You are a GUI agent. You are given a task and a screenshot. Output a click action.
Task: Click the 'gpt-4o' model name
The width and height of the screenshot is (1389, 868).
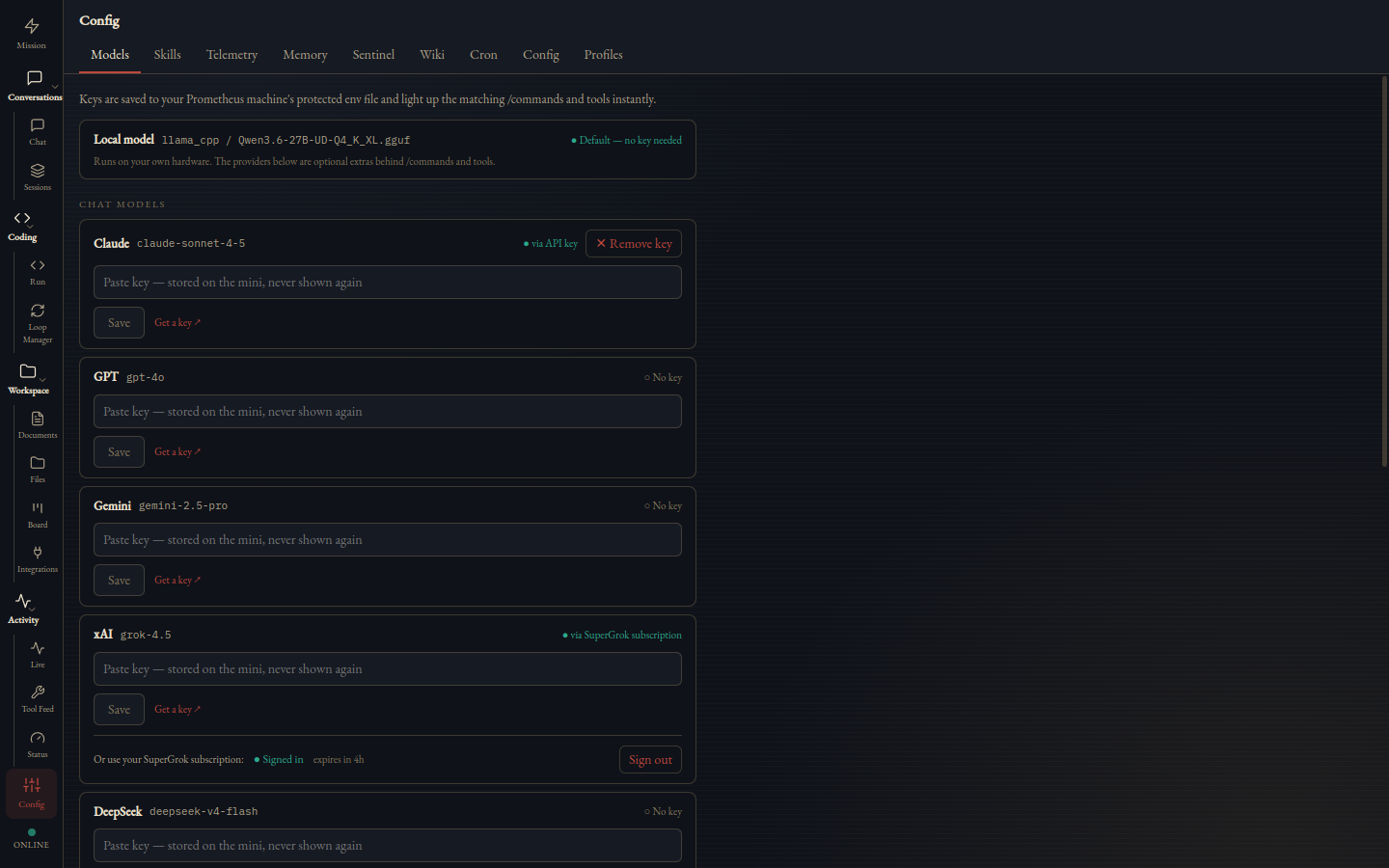[146, 378]
